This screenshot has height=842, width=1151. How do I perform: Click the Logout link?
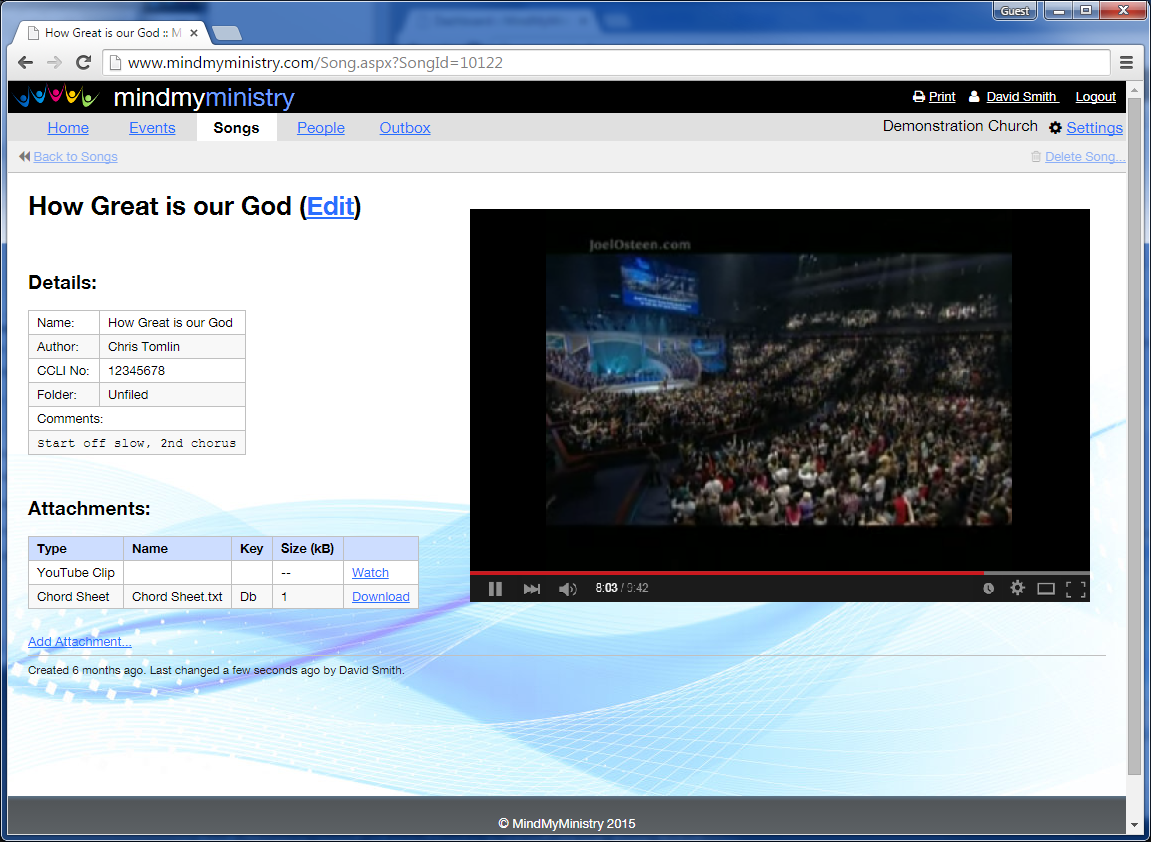point(1095,97)
